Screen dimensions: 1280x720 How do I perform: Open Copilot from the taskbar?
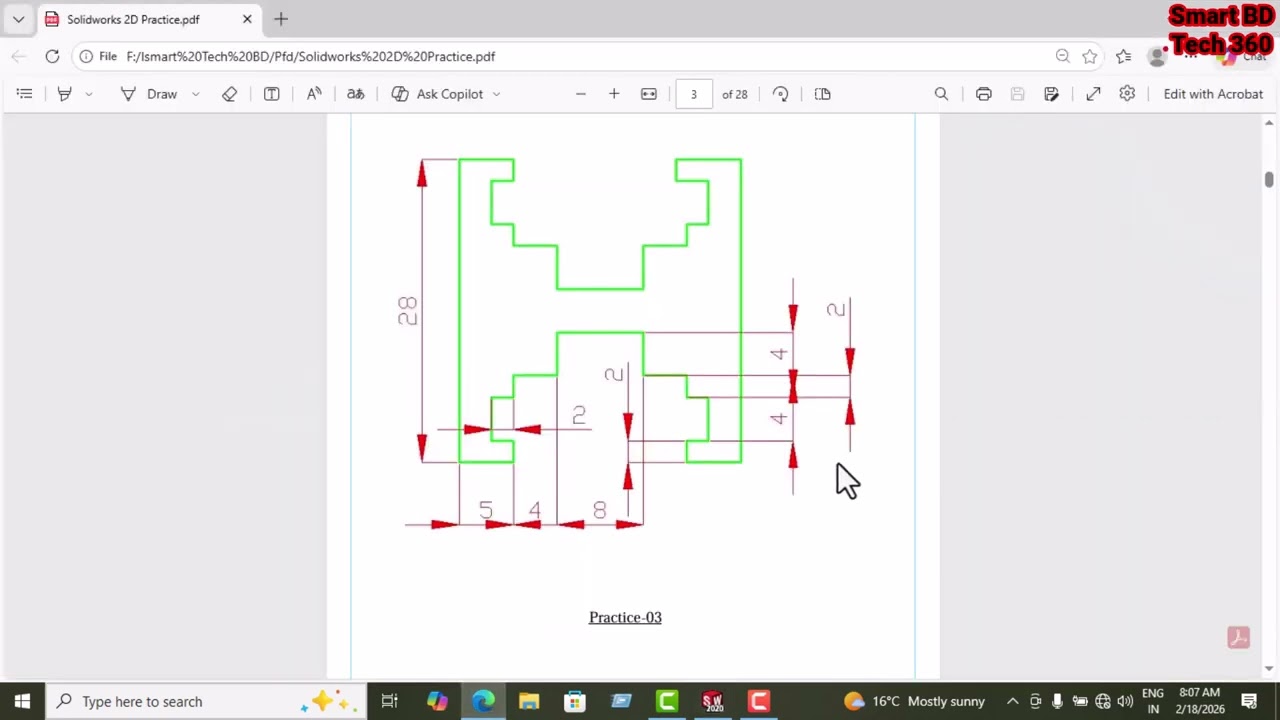[437, 701]
